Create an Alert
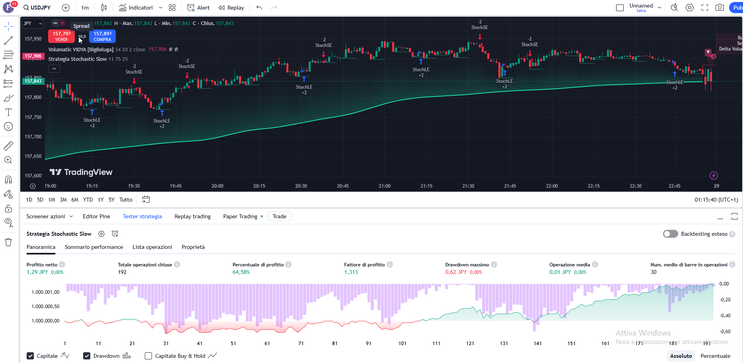 [198, 8]
